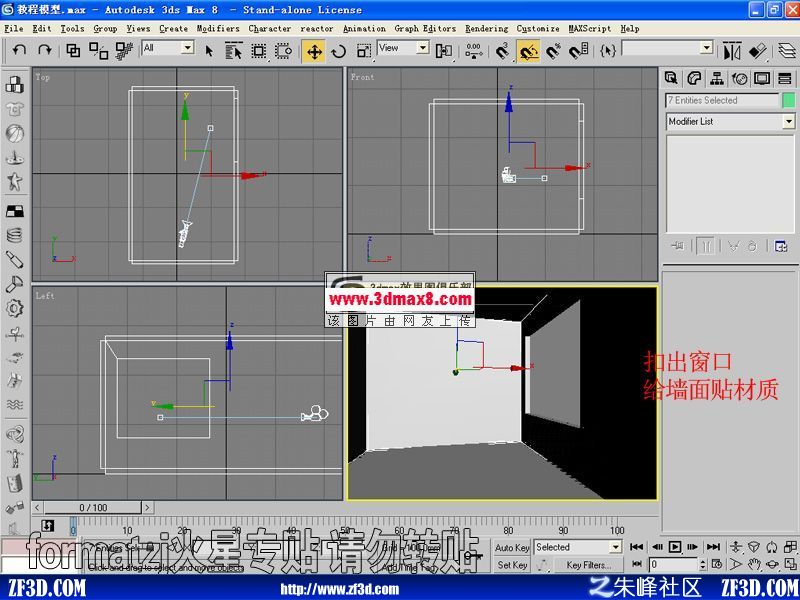800x600 pixels.
Task: Click Go to End playback control
Action: [x=713, y=547]
